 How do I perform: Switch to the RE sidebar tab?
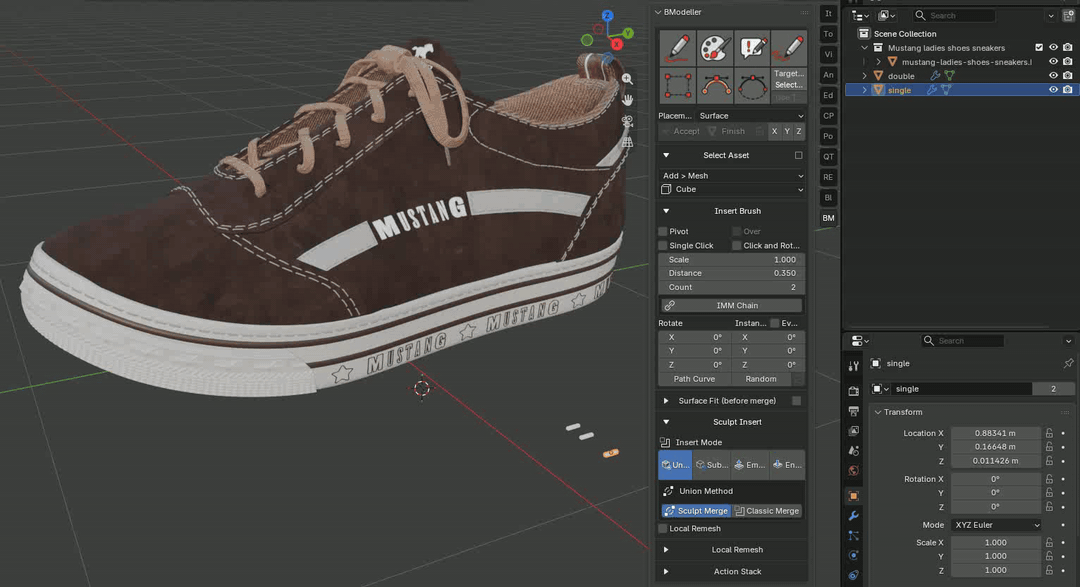coord(828,177)
